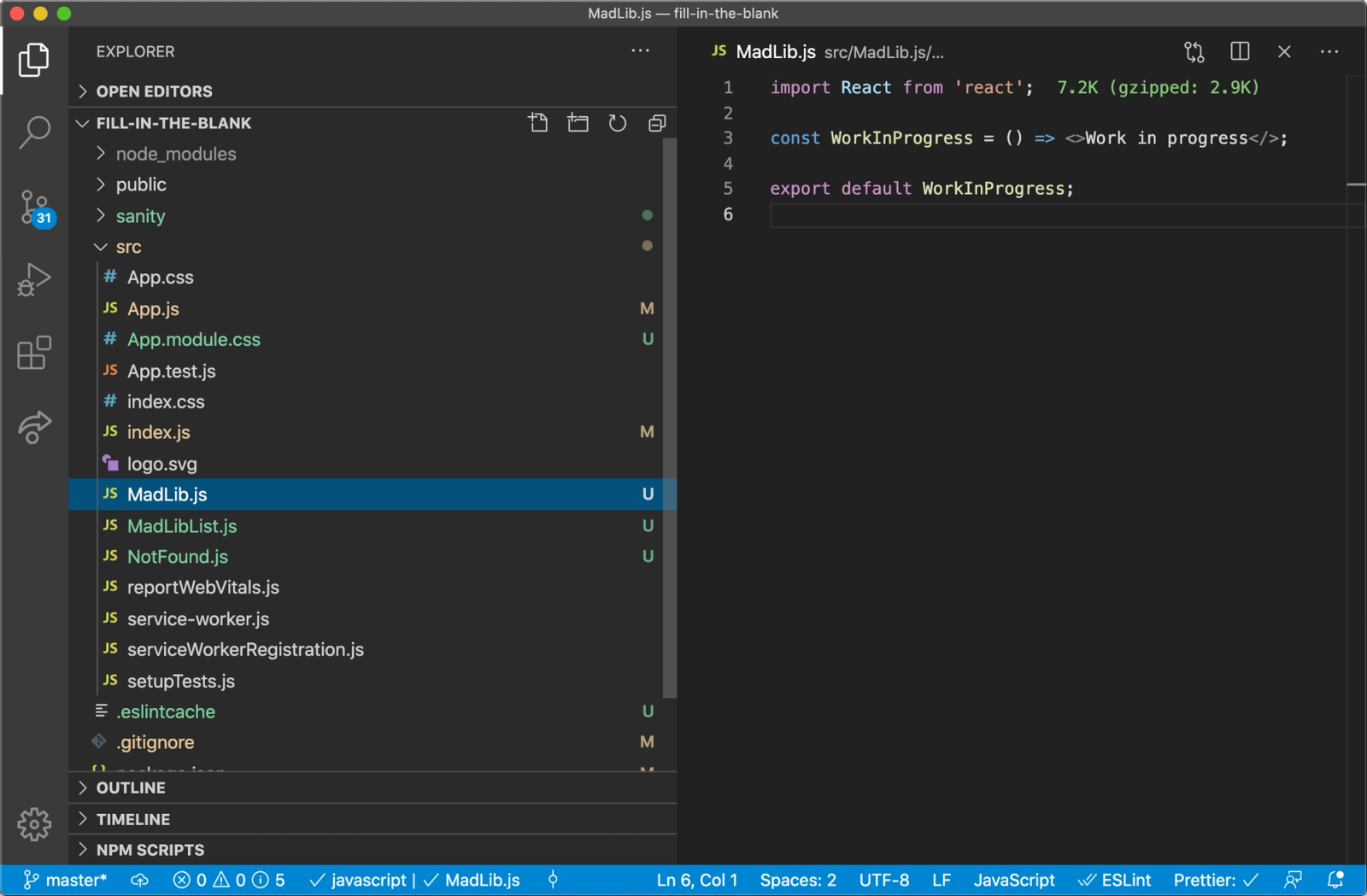Click the New File icon in explorer

[x=538, y=123]
